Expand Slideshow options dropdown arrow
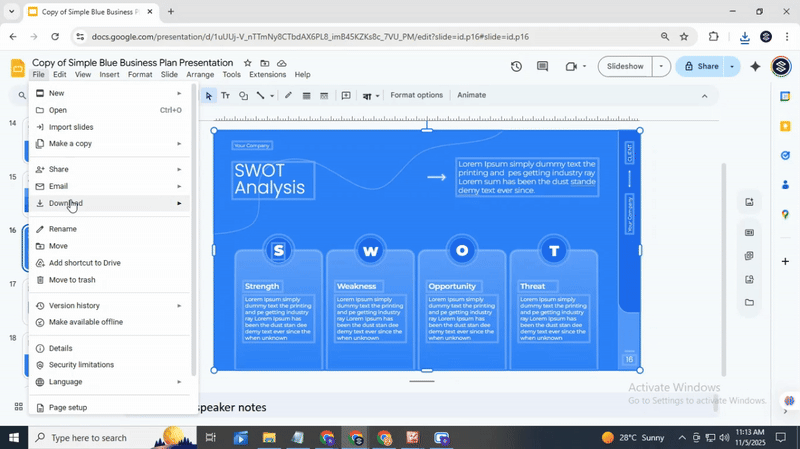 [x=660, y=67]
